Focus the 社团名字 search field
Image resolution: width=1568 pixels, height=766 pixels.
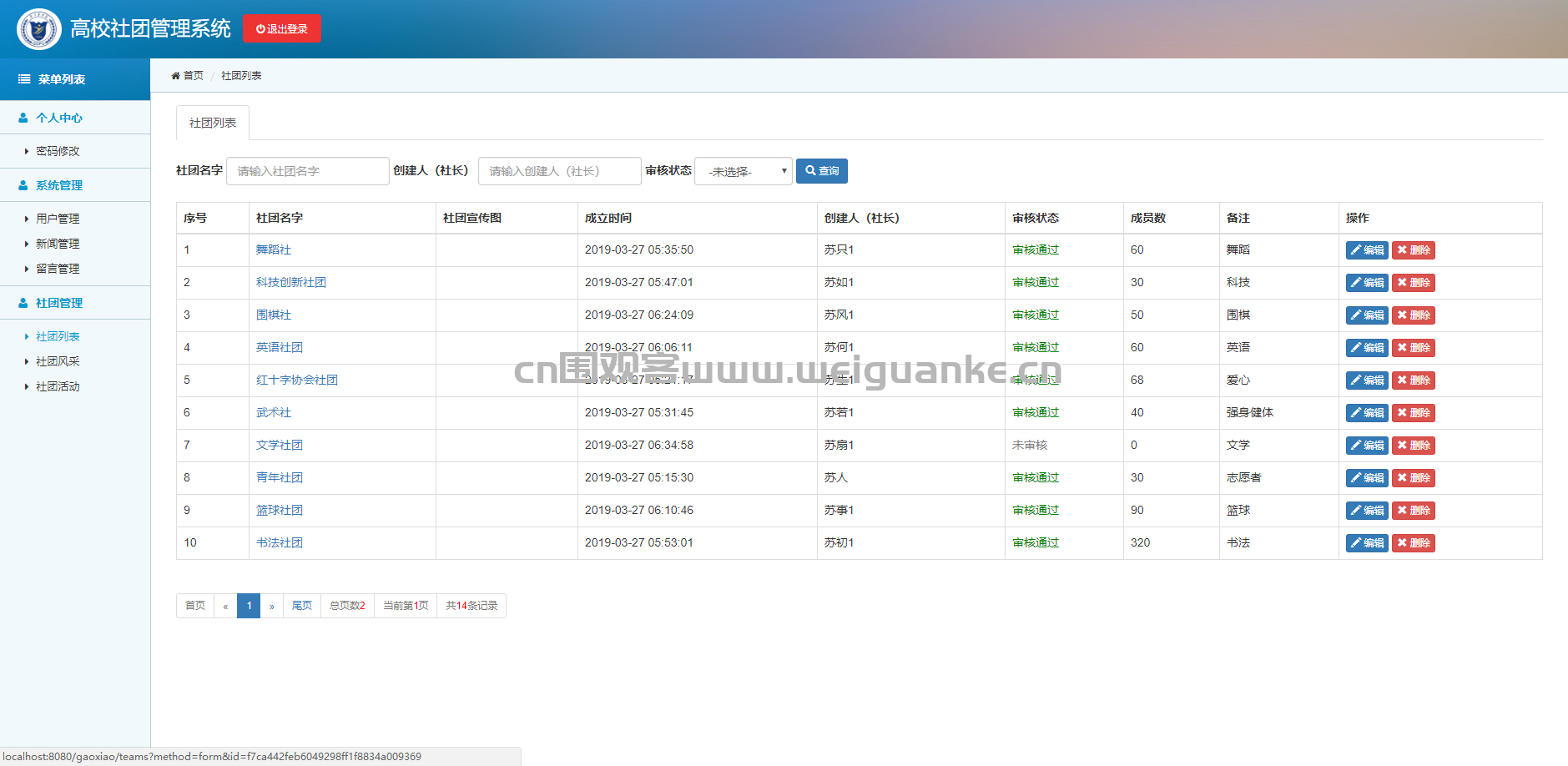point(308,171)
